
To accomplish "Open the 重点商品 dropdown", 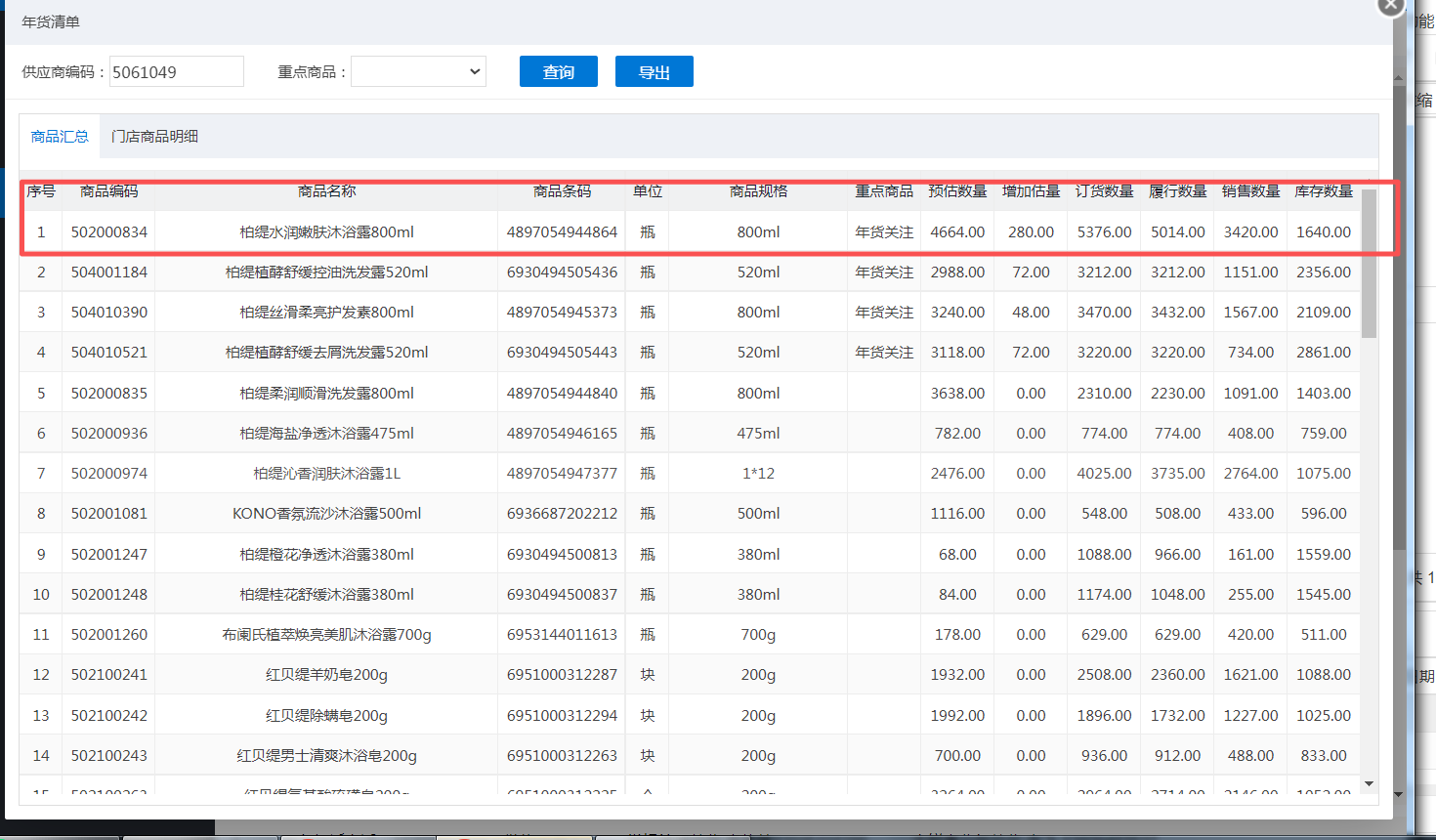I will (x=418, y=71).
